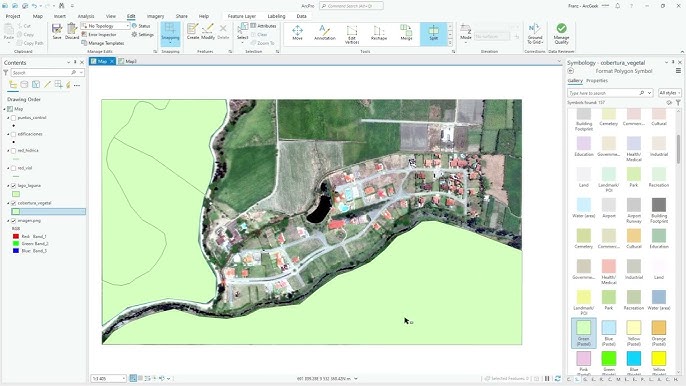Show editing Status
This screenshot has height=386, width=686.
141,26
